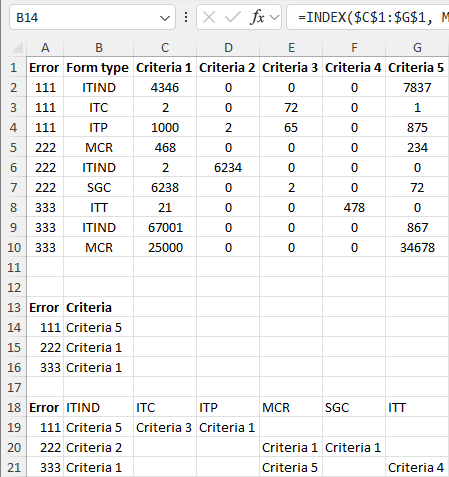
Task: Click the MCR header cell in row 18
Action: pyautogui.click(x=291, y=408)
